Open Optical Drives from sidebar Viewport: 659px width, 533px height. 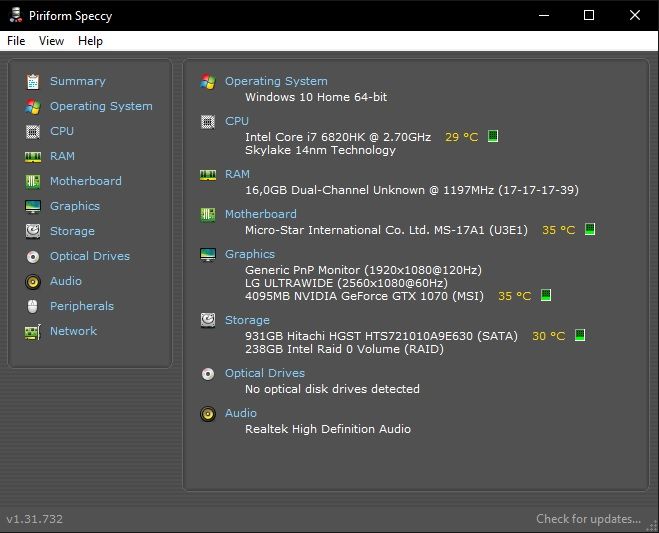[90, 256]
